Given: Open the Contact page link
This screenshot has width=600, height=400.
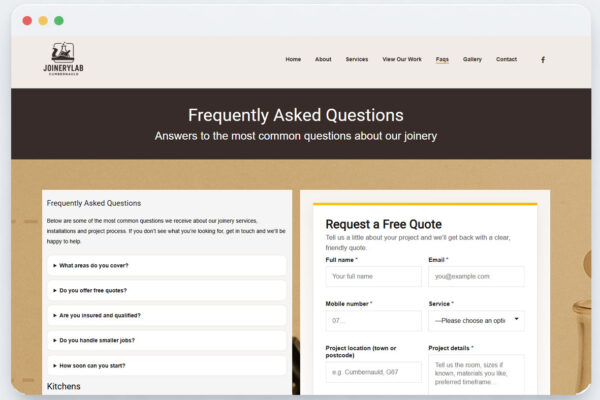Looking at the screenshot, I should point(507,59).
